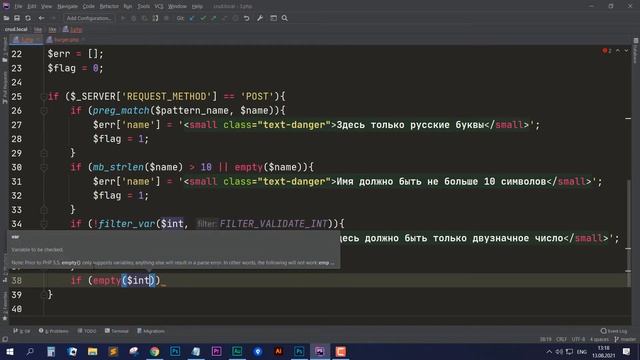Click the fold end marker at line 29
This screenshot has height=360, width=640.
pos(44,153)
